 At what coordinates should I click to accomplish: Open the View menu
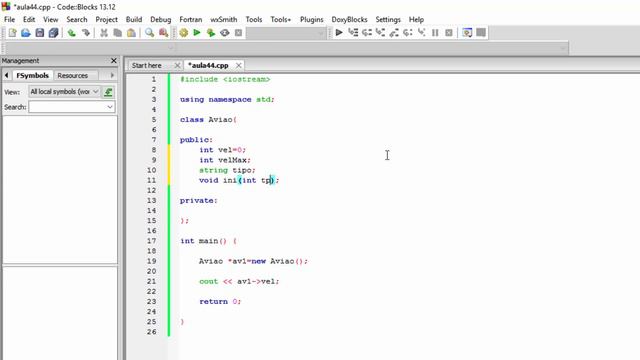click(51, 19)
